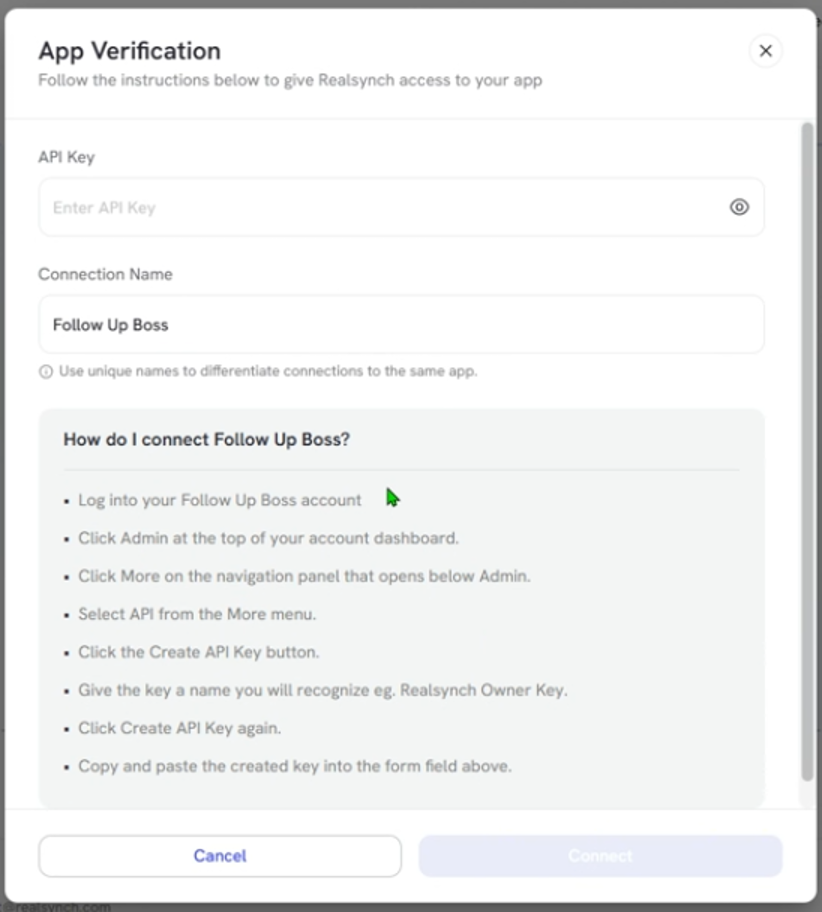822x912 pixels.
Task: Click the "Click Admin at the top" step
Action: (268, 538)
